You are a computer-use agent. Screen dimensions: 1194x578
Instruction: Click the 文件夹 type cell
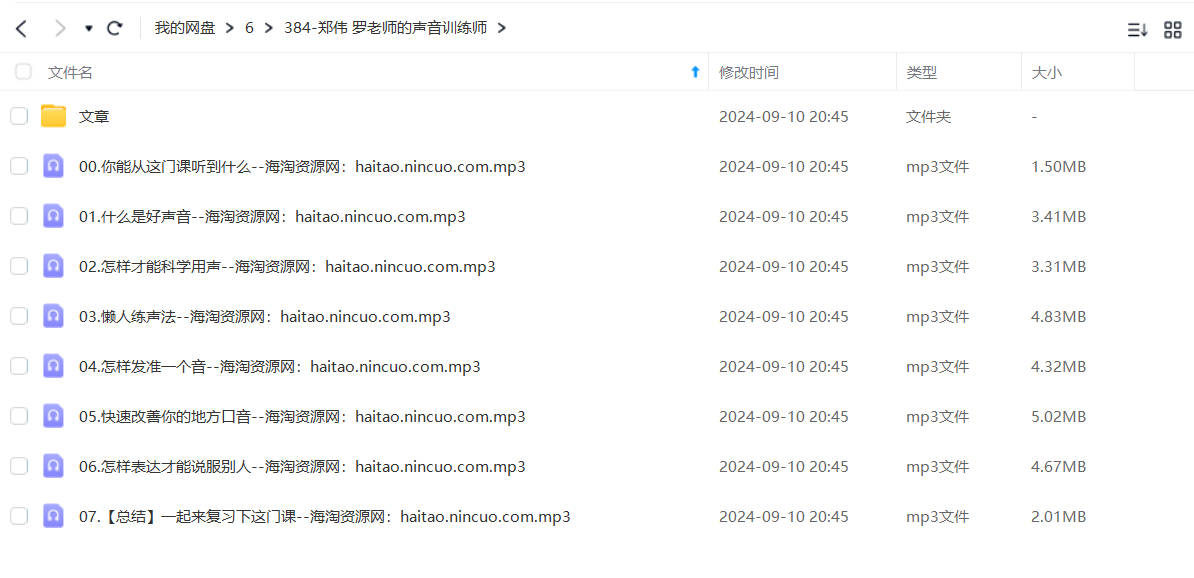(x=928, y=117)
